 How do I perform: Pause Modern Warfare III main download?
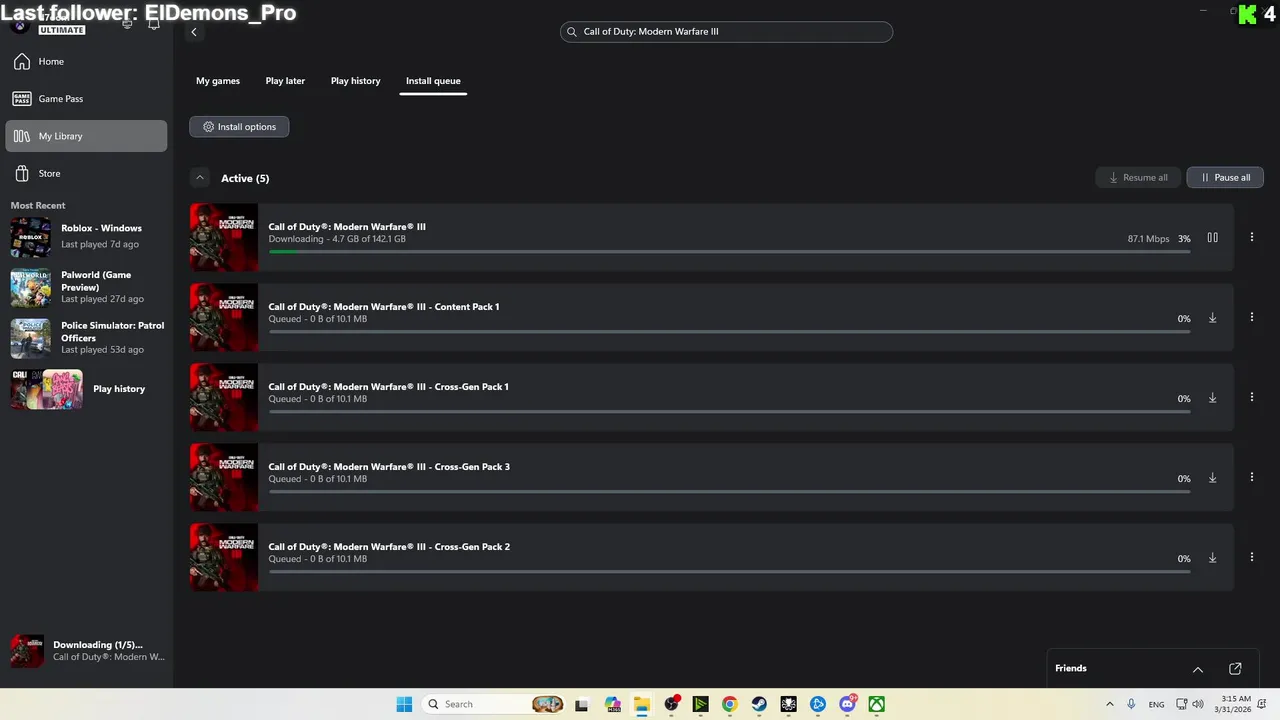(1212, 238)
